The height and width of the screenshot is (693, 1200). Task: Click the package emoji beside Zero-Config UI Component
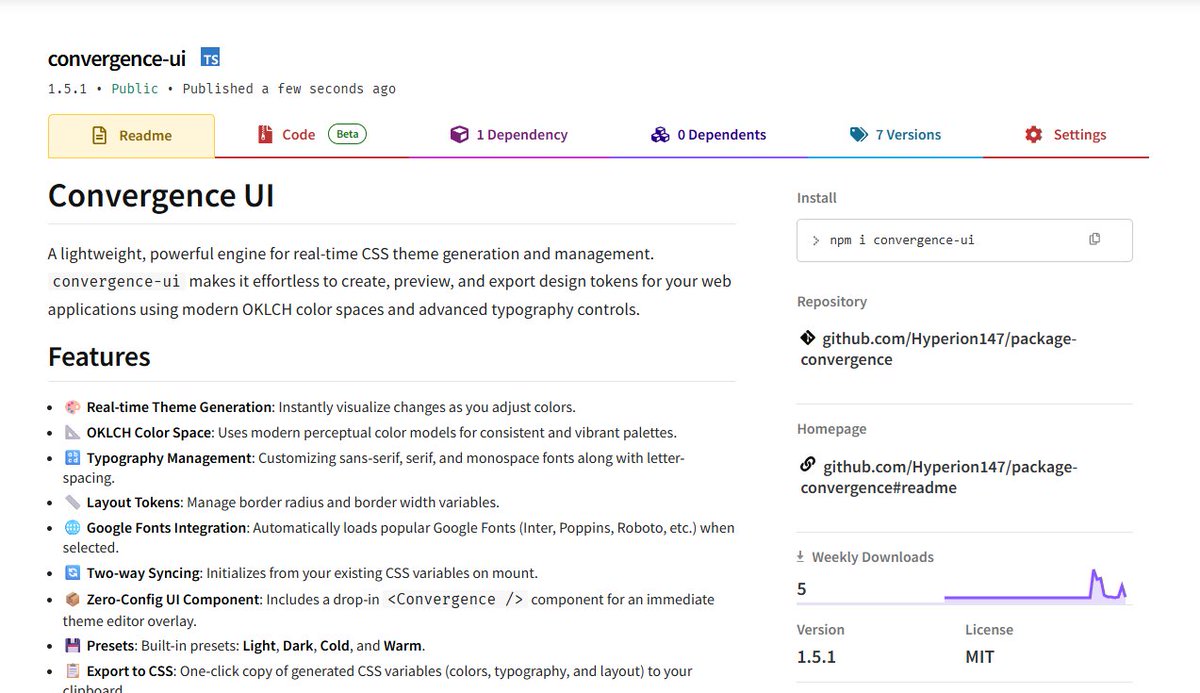point(72,599)
